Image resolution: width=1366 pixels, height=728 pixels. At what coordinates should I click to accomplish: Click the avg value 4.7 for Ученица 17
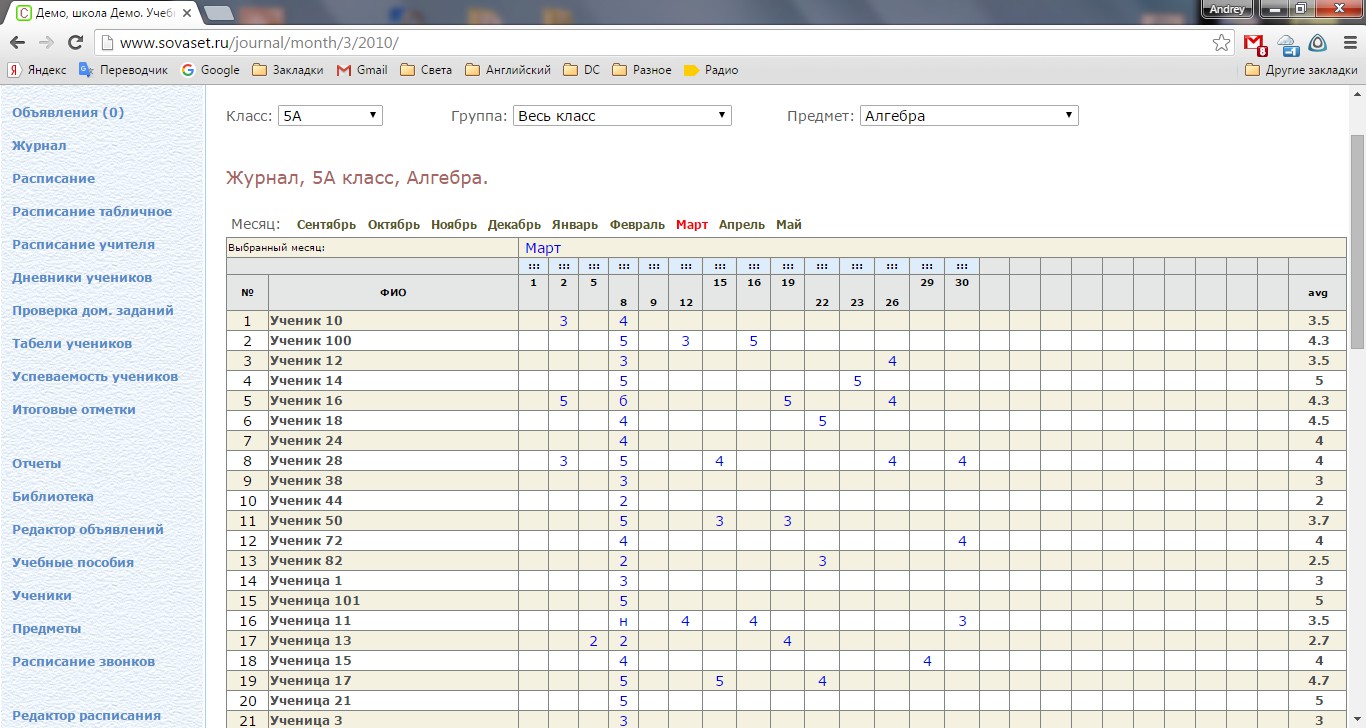tap(1319, 681)
